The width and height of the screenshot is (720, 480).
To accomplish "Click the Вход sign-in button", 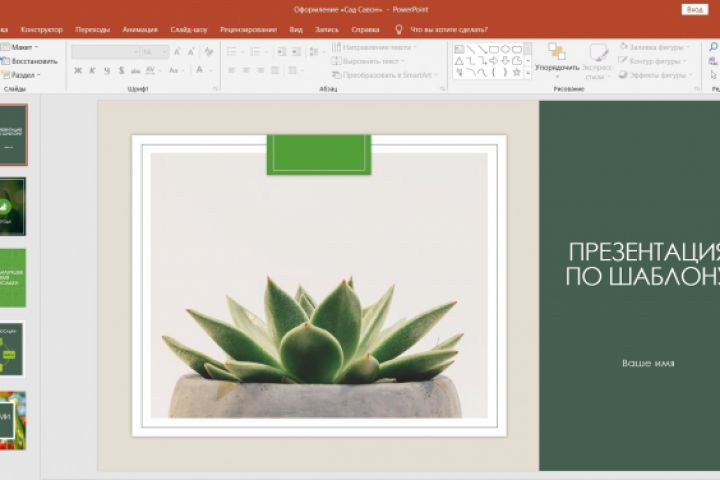I will [x=694, y=9].
